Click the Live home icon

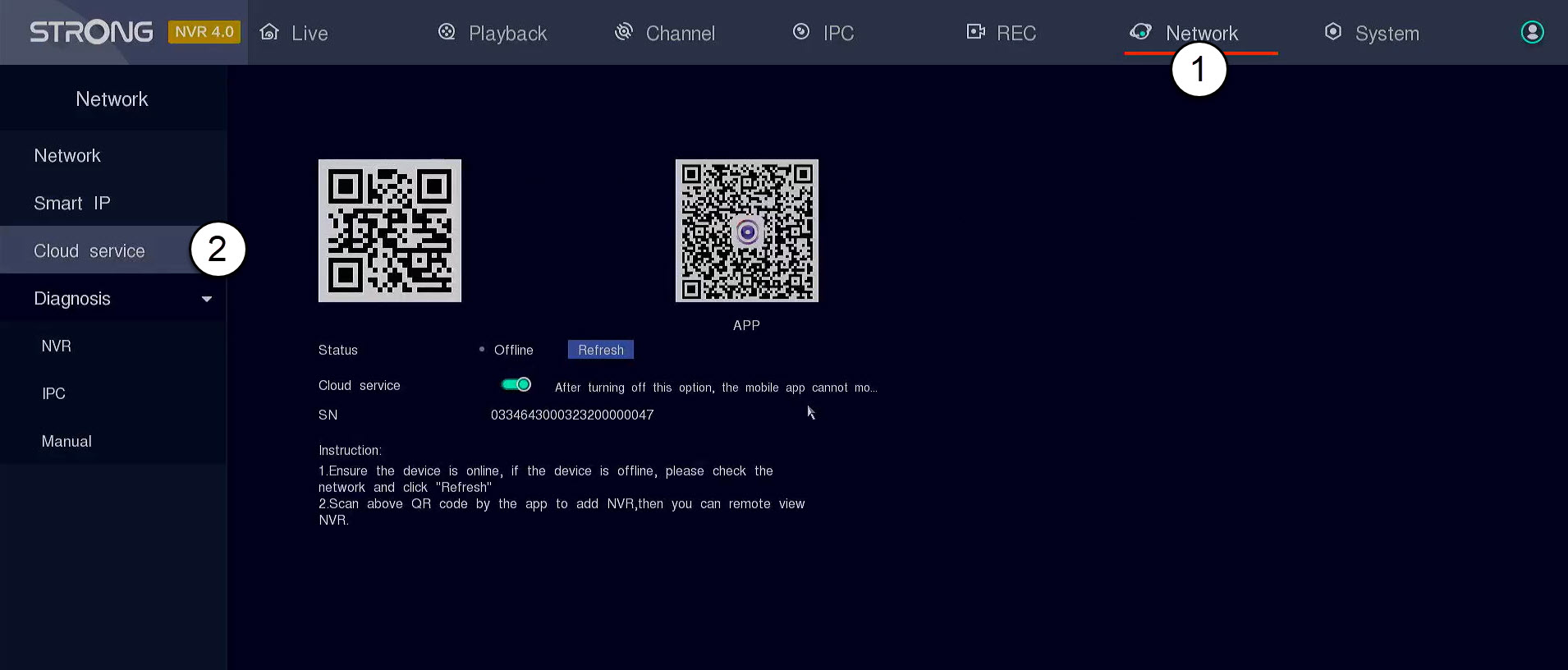click(269, 32)
